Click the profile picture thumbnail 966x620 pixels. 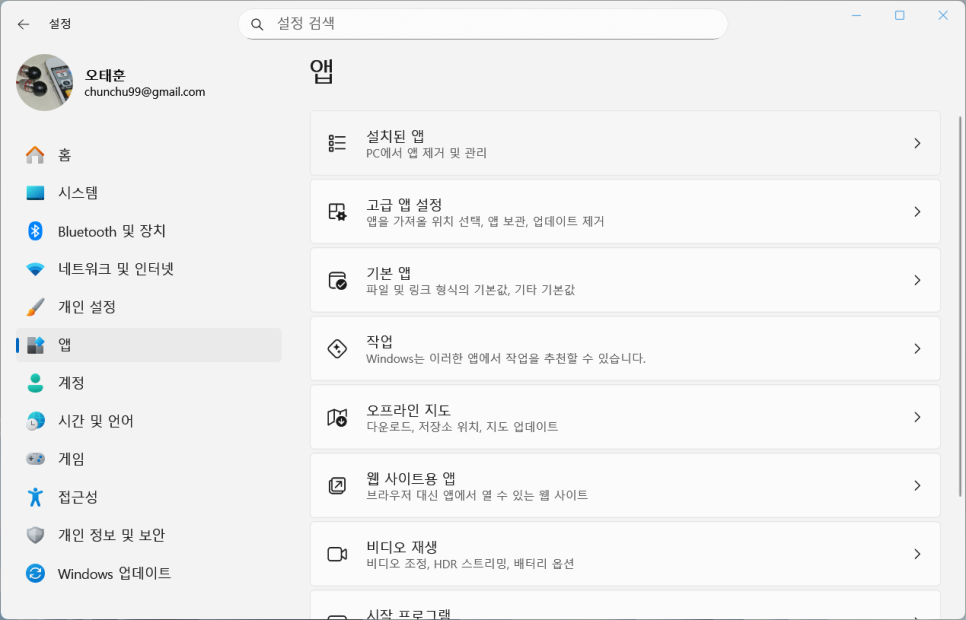44,83
